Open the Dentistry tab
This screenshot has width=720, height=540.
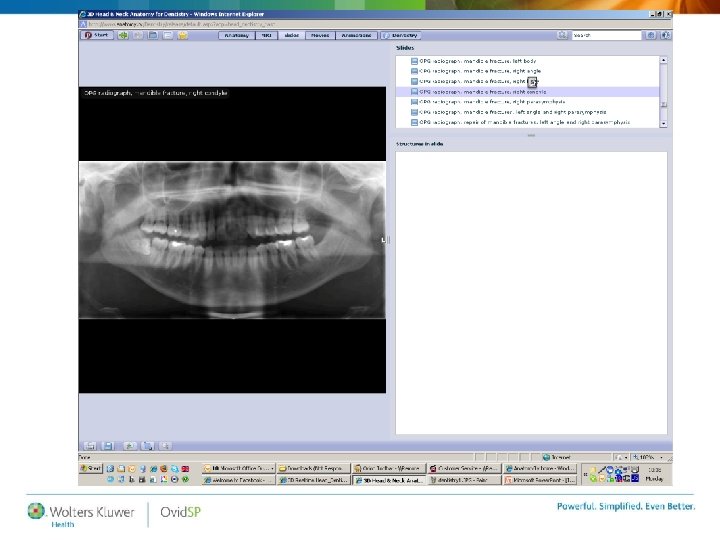tap(401, 35)
